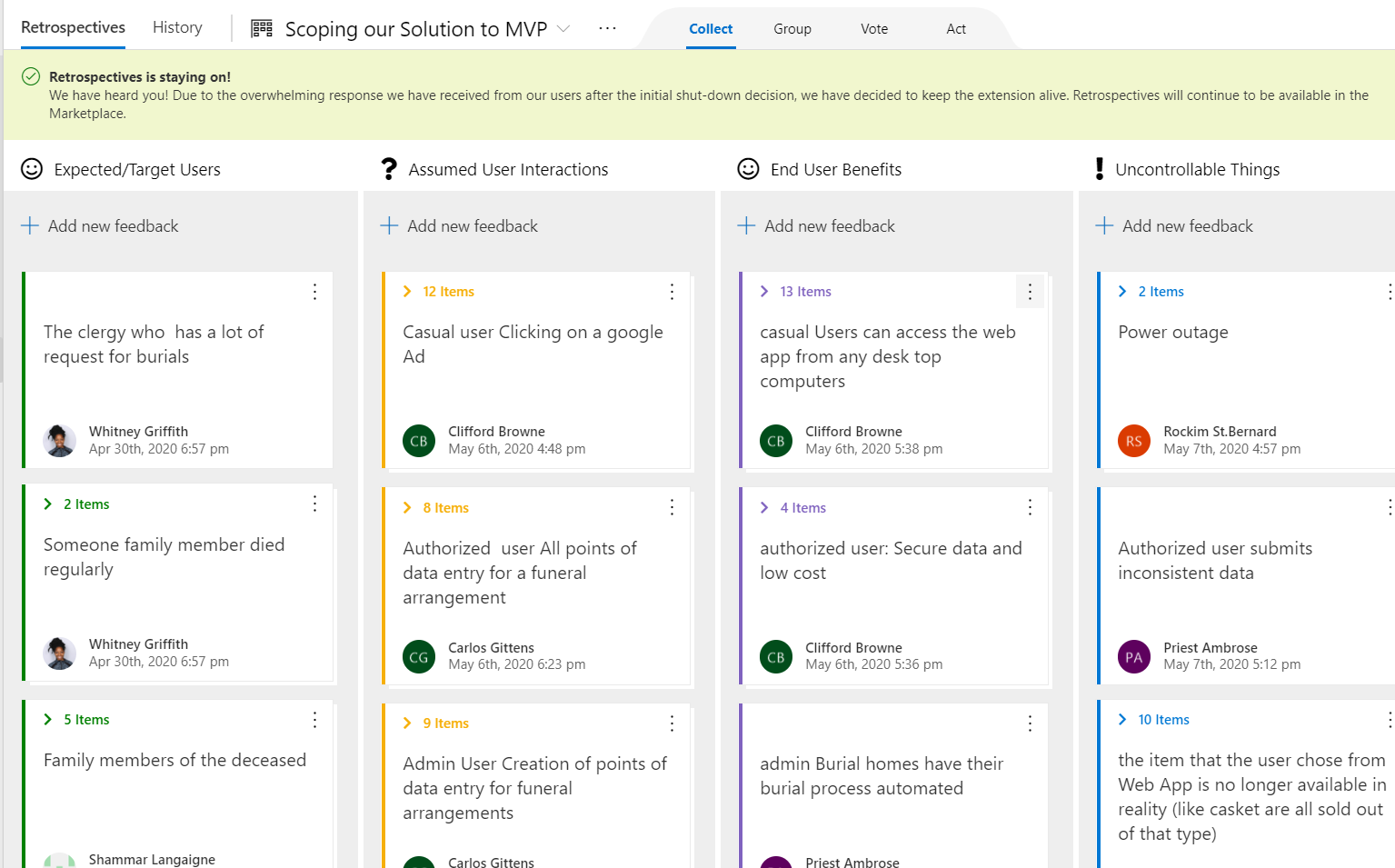Image resolution: width=1395 pixels, height=868 pixels.
Task: Add new feedback under Uncontrollable Things
Action: 1174,225
